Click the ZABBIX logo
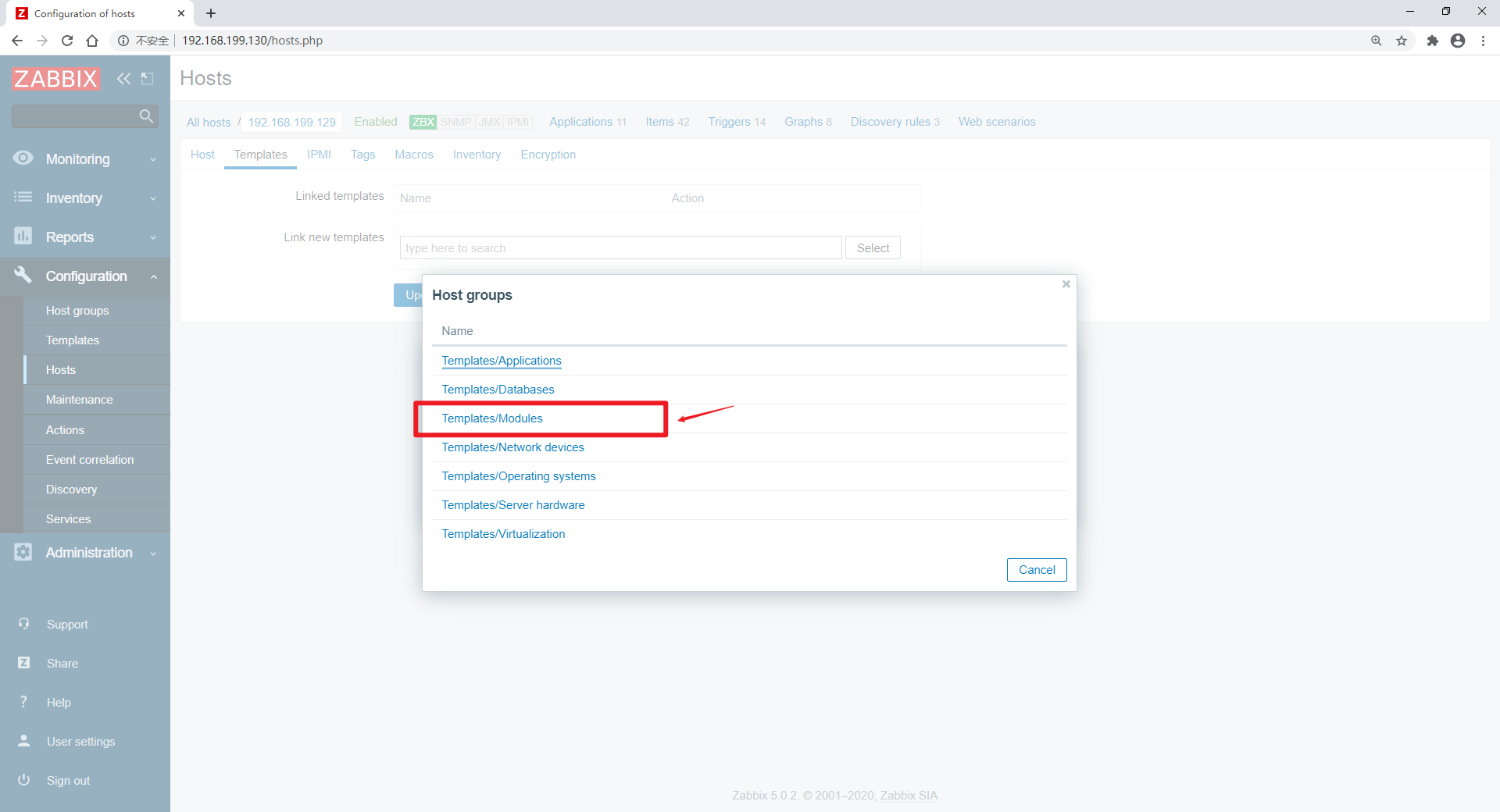1500x812 pixels. pos(55,78)
